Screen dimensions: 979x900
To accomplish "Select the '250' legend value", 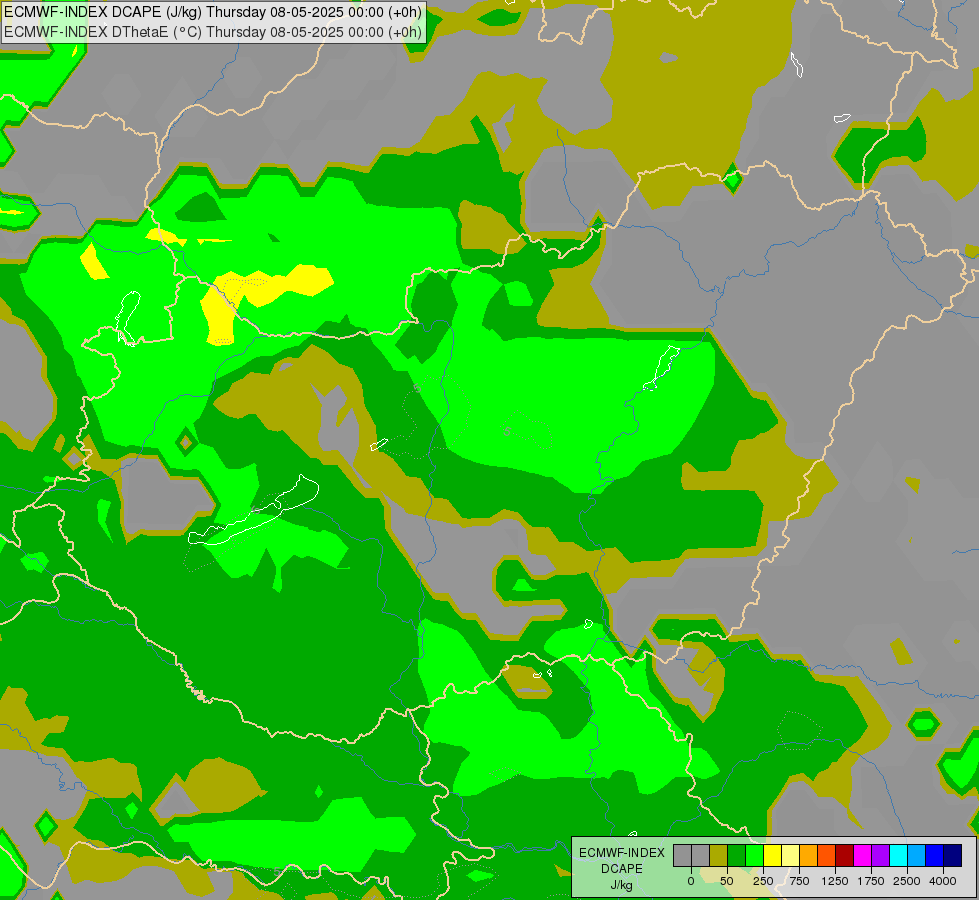I will click(763, 881).
